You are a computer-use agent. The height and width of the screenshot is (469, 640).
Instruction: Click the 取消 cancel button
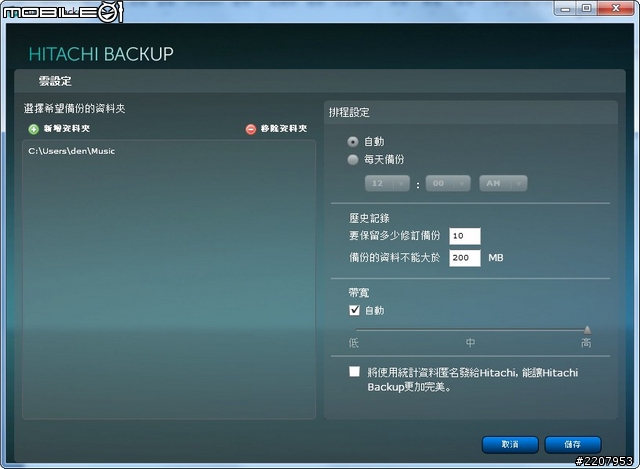pyautogui.click(x=510, y=445)
